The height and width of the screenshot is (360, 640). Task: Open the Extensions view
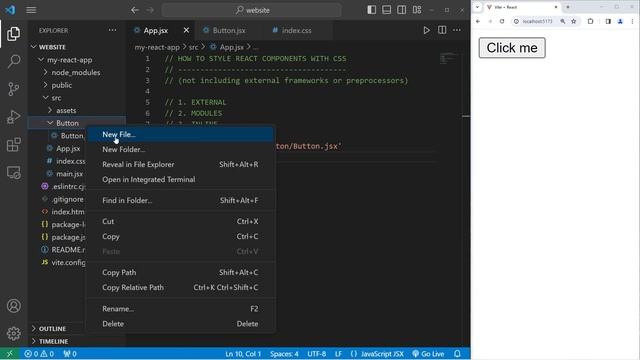[x=13, y=144]
